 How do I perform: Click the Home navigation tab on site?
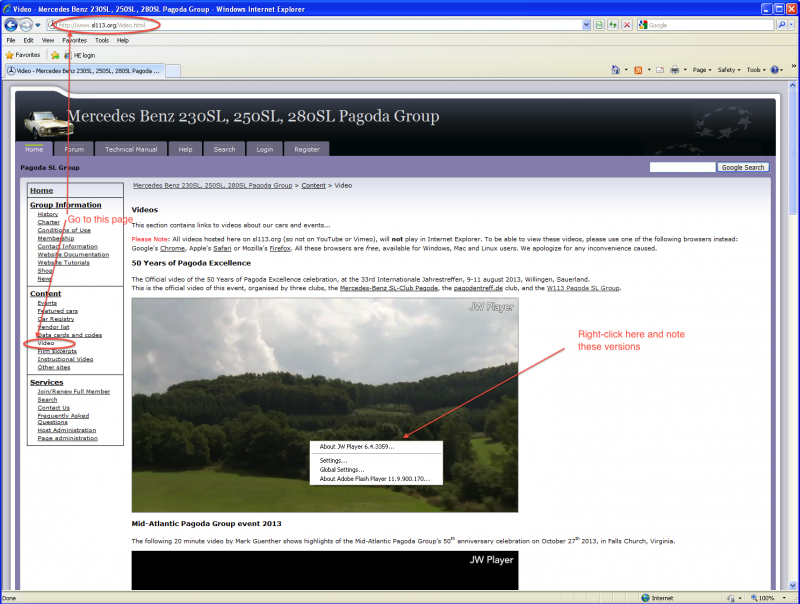point(34,149)
